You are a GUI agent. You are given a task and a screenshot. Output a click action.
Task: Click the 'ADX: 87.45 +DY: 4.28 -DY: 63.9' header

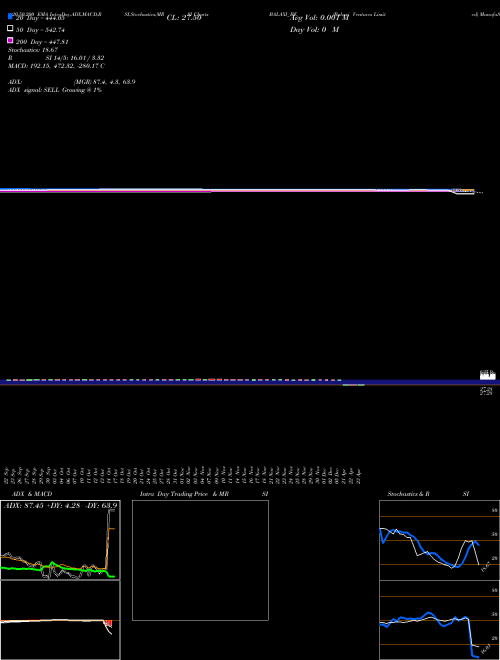[61, 505]
